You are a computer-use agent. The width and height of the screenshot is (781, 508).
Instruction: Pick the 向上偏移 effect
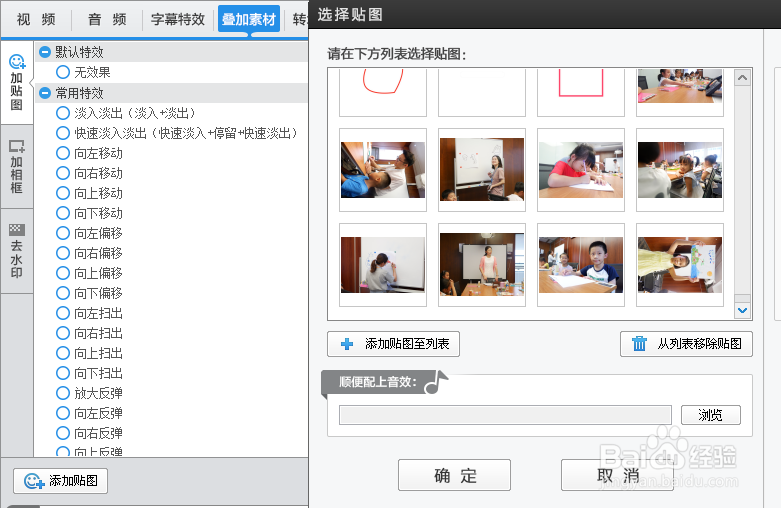coord(63,273)
